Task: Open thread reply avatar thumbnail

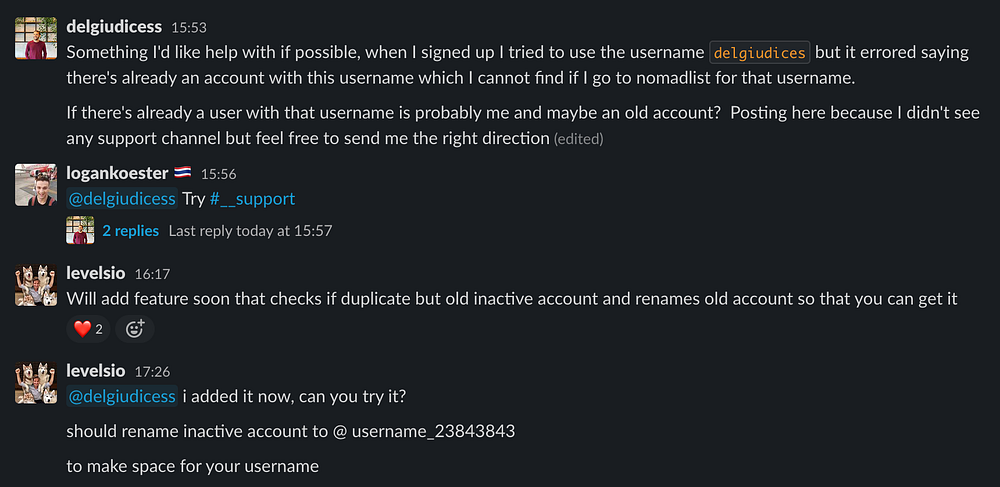Action: click(80, 231)
